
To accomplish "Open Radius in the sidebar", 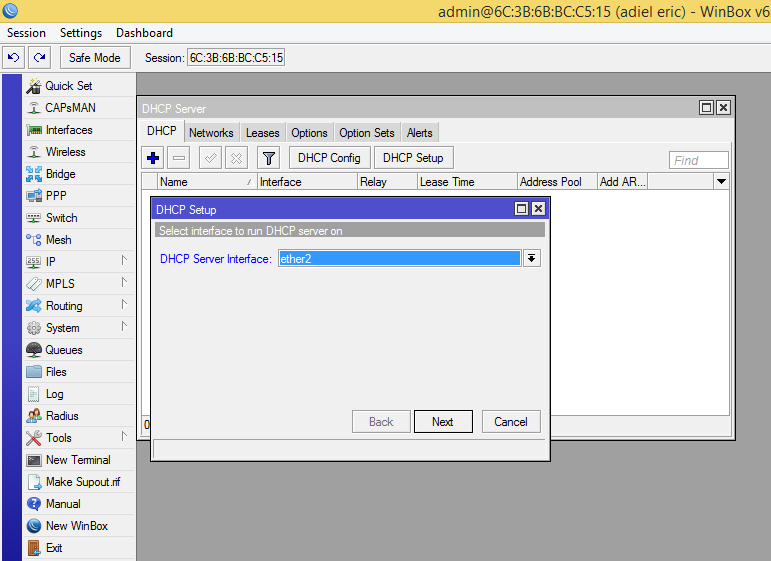I will 79,416.
